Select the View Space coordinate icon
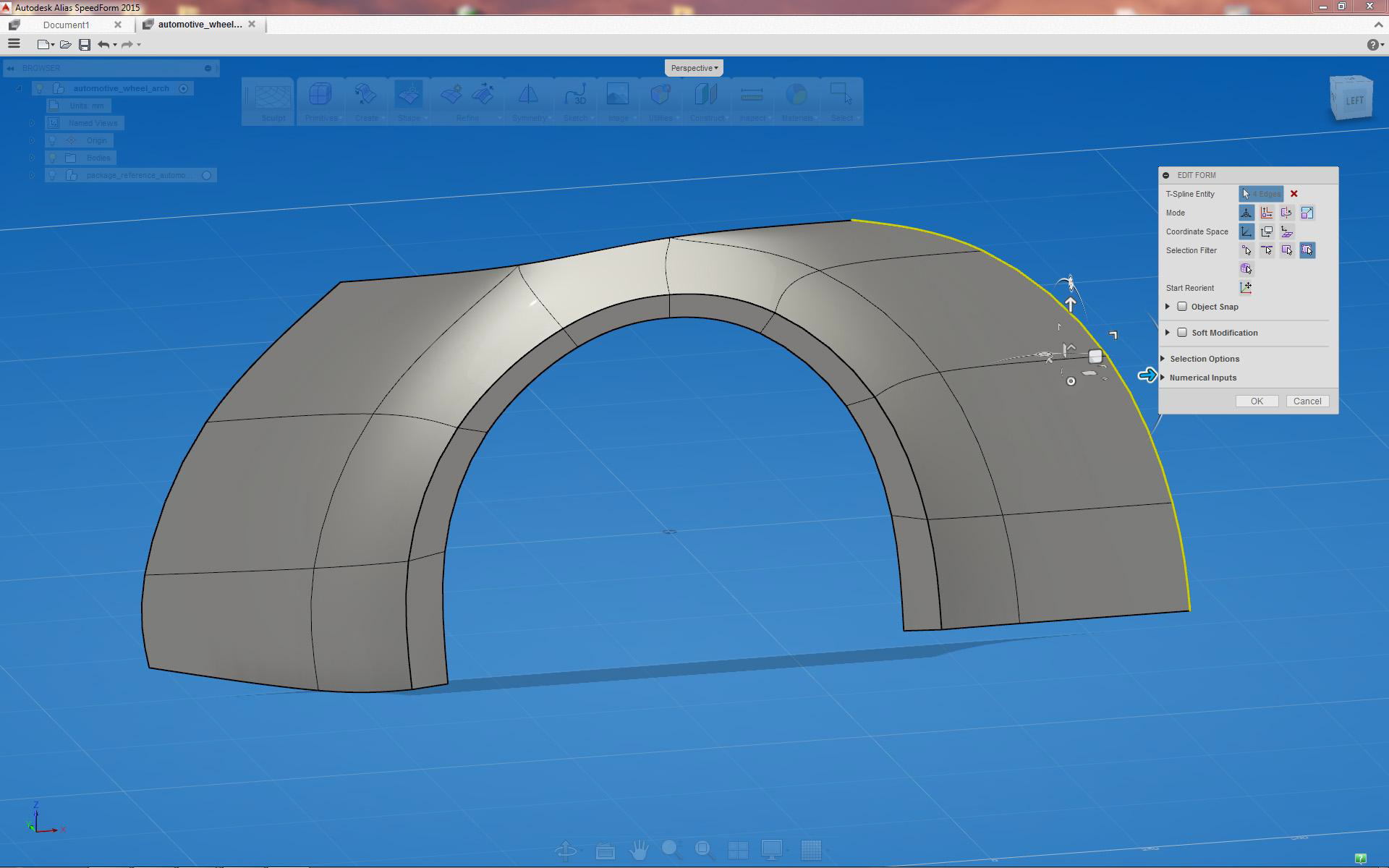The width and height of the screenshot is (1389, 868). (1267, 231)
